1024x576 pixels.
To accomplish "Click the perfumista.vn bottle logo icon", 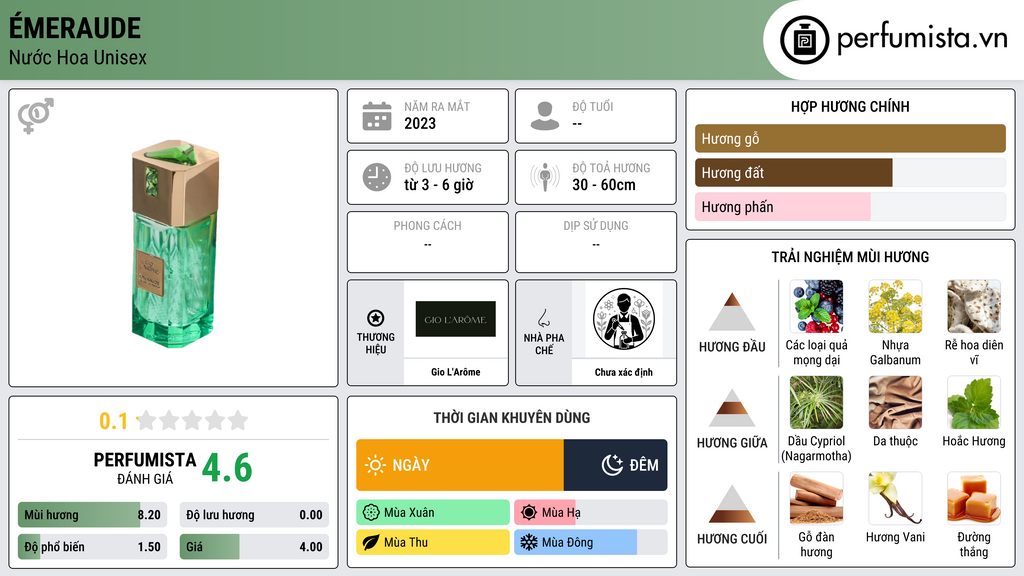I will pos(804,40).
